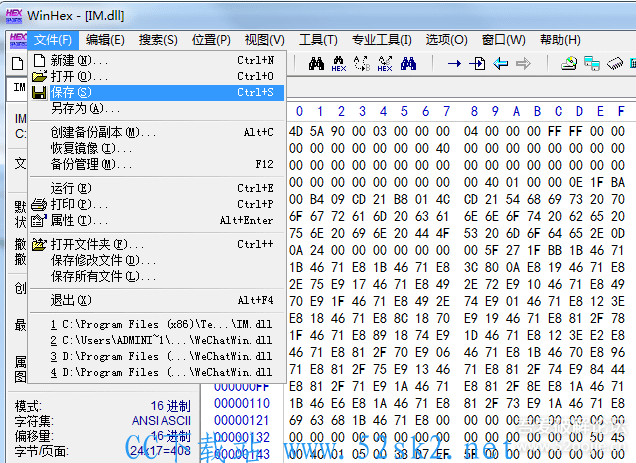The image size is (636, 463).
Task: Click the gray Forward arrow icon
Action: (523, 64)
